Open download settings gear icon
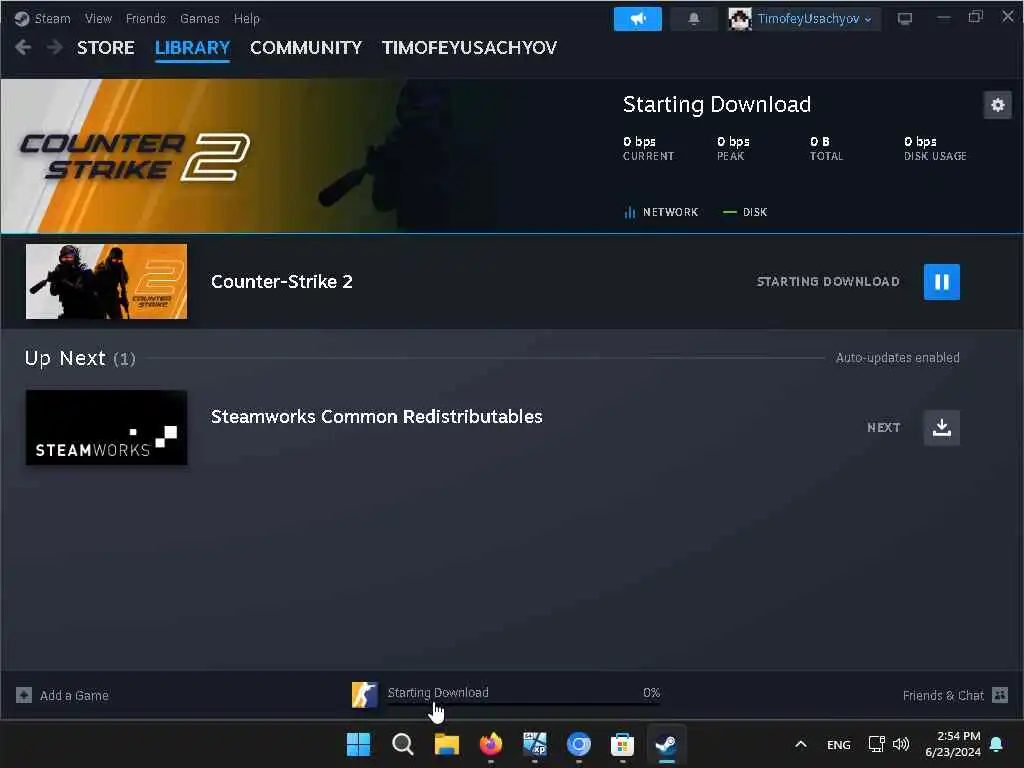The height and width of the screenshot is (768, 1024). (x=997, y=104)
